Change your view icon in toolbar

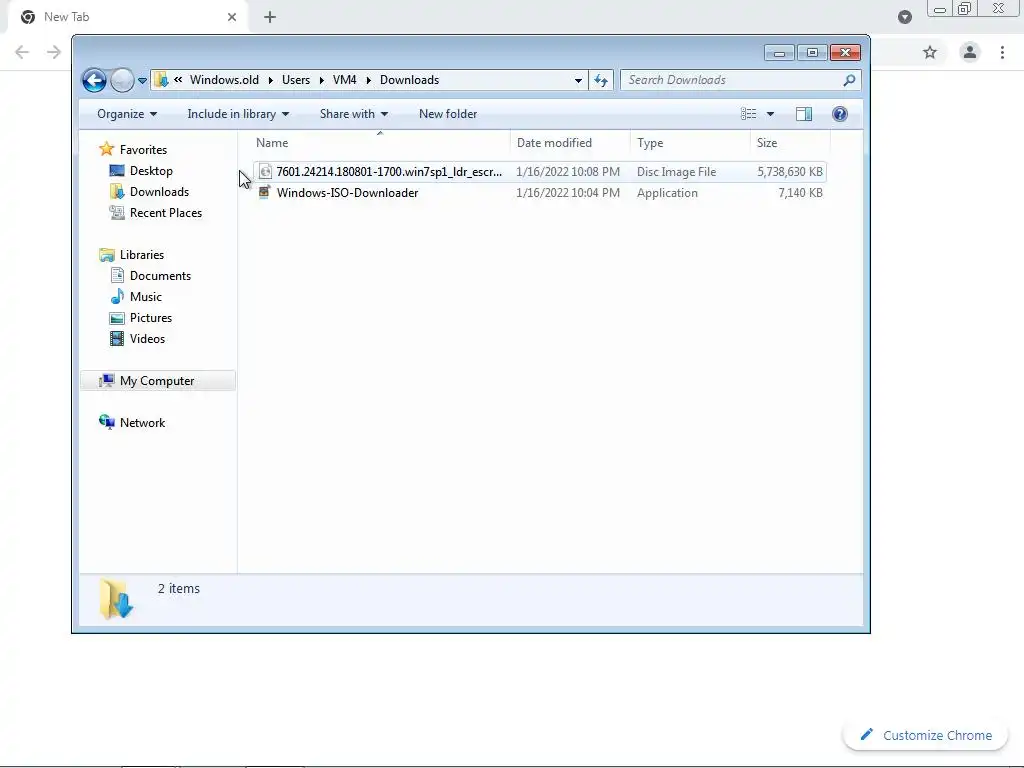(x=748, y=114)
